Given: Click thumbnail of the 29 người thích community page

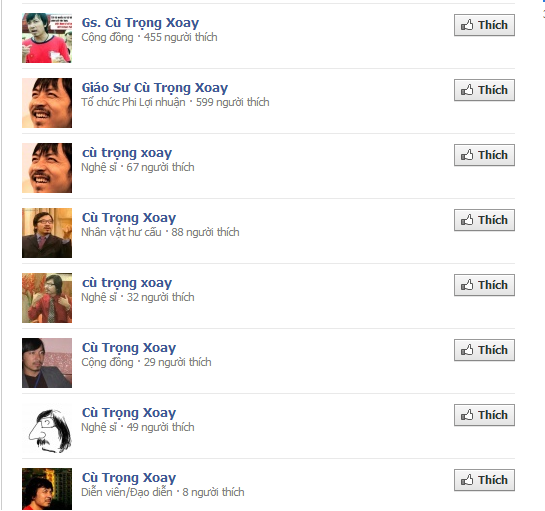Looking at the screenshot, I should coord(47,363).
